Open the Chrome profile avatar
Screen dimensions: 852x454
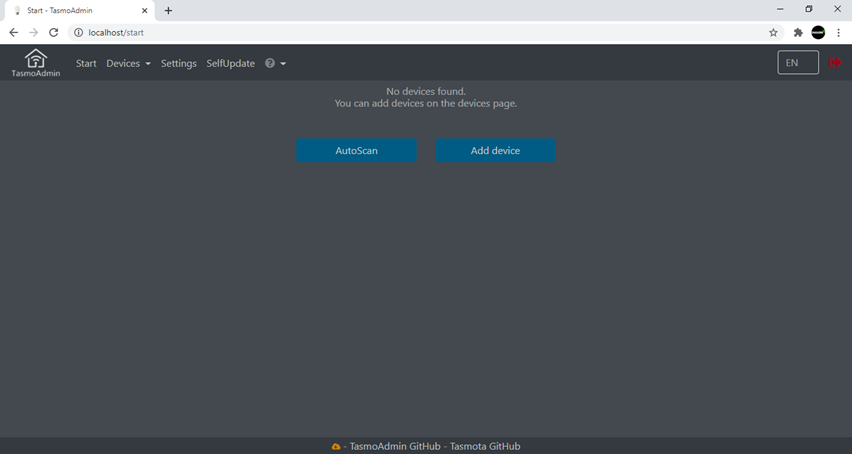tap(818, 33)
